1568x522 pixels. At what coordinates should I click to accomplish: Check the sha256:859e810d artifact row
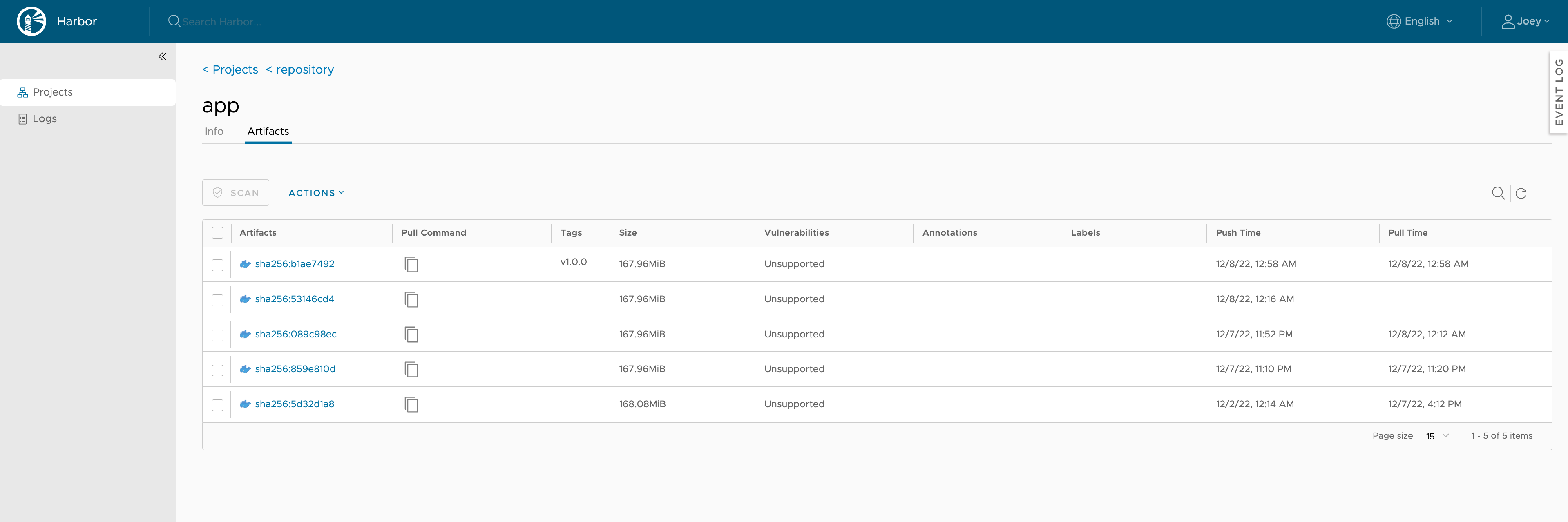pos(217,370)
